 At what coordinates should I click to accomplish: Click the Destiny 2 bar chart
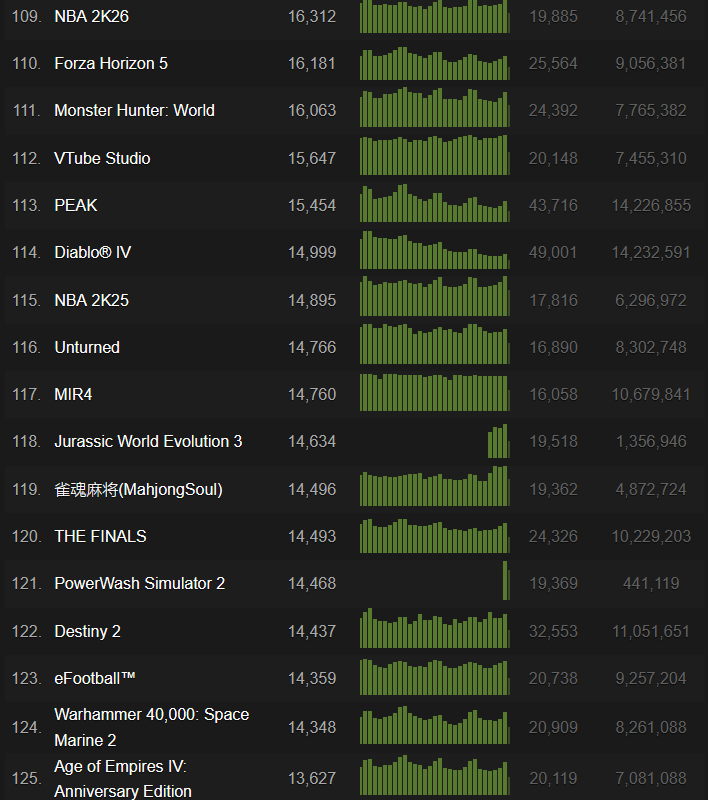435,628
